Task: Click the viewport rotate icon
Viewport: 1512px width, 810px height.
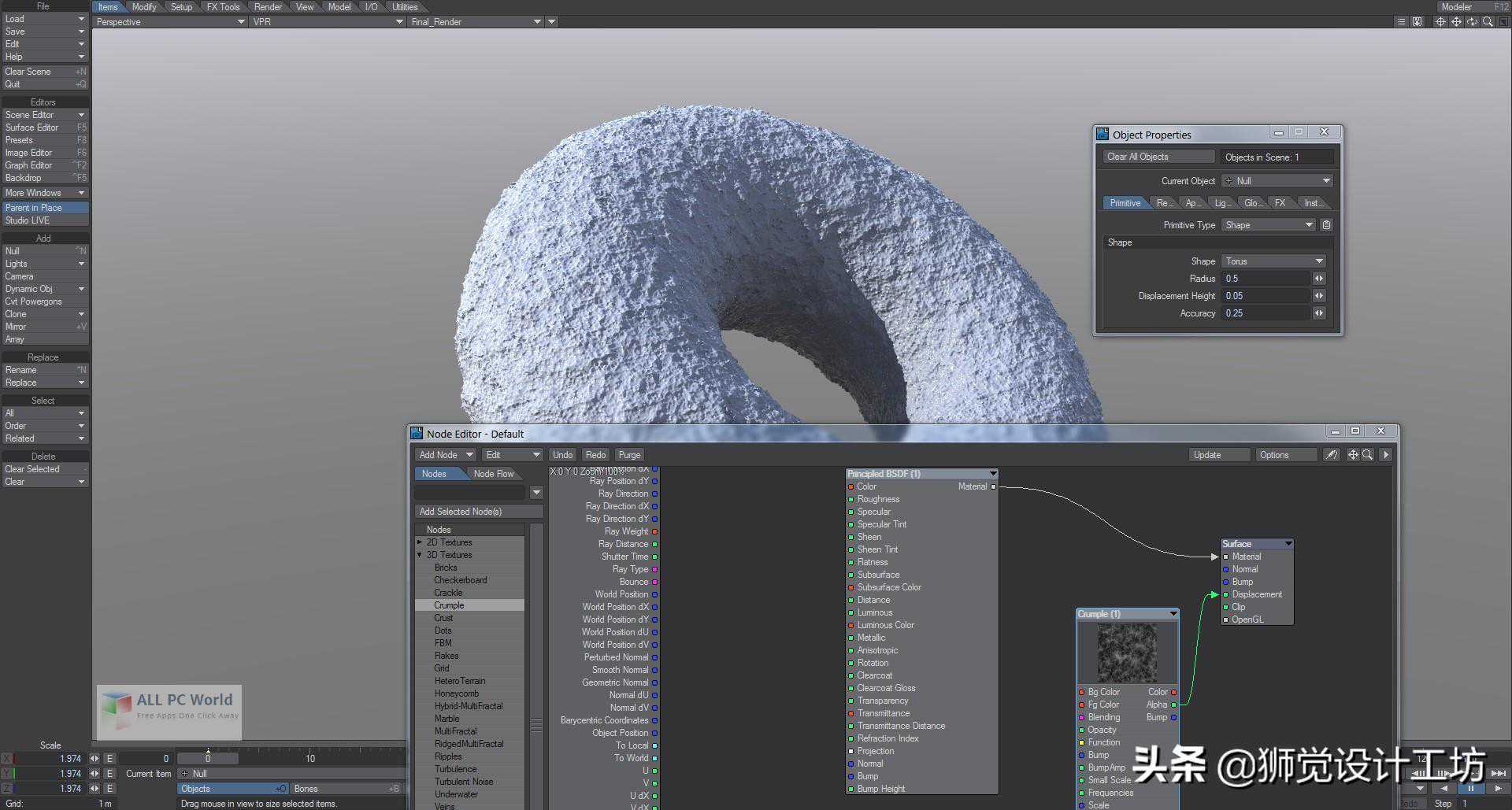Action: (1471, 22)
